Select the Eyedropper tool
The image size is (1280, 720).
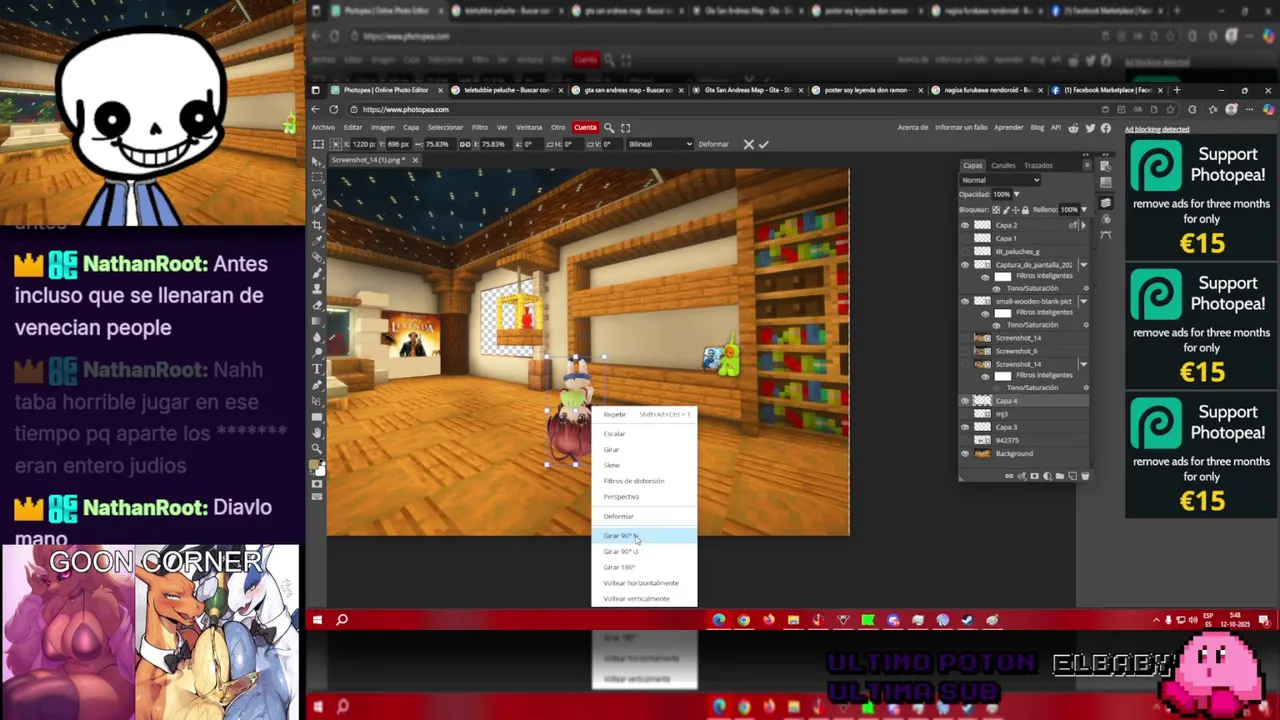tap(318, 241)
